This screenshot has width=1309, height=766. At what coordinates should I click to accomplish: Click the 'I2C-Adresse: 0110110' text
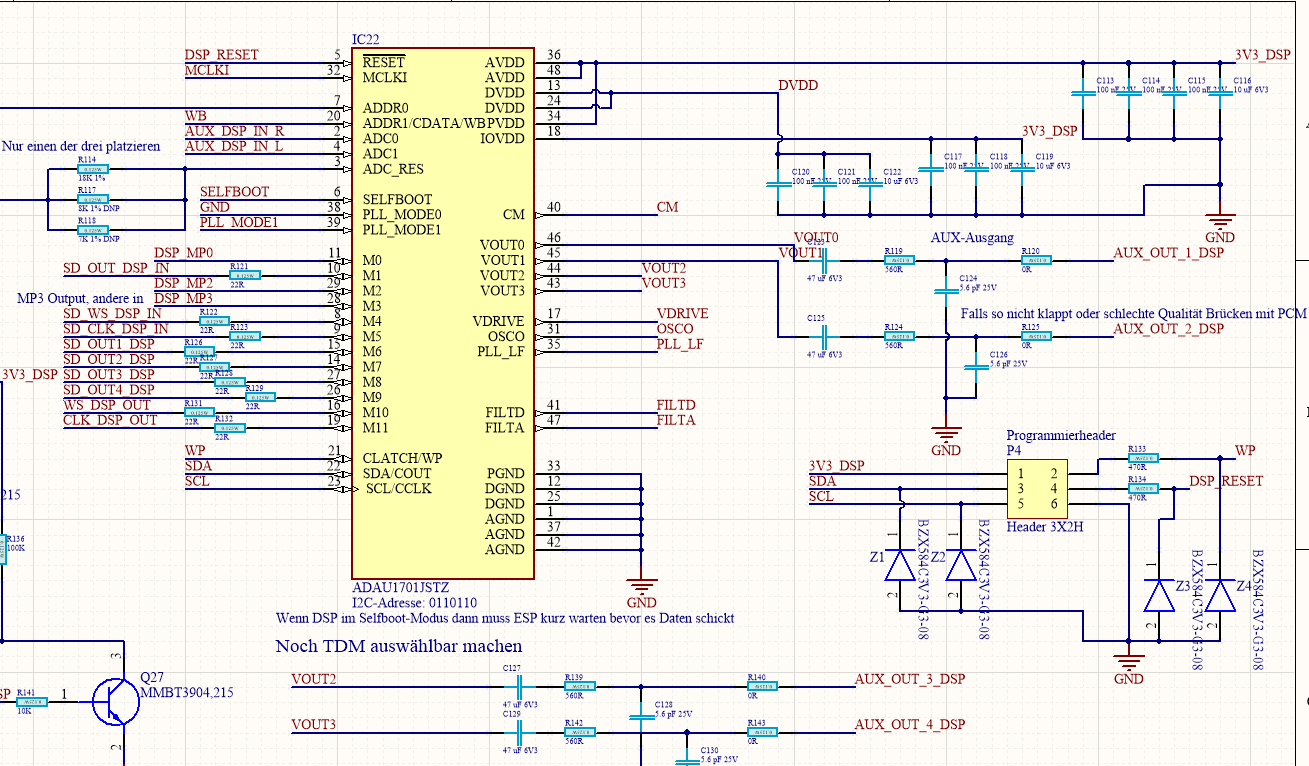click(415, 603)
